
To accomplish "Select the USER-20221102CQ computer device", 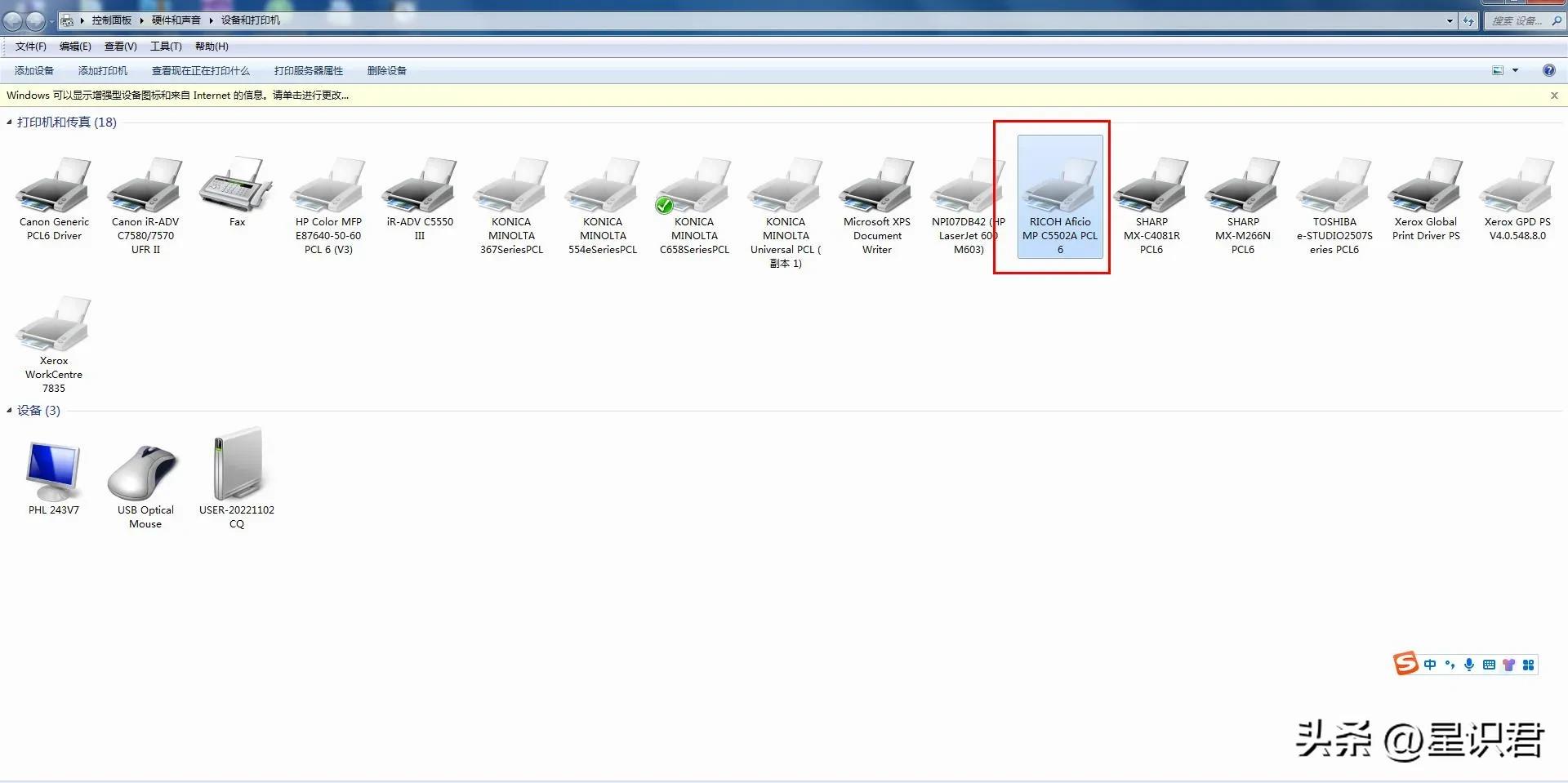I will point(237,478).
